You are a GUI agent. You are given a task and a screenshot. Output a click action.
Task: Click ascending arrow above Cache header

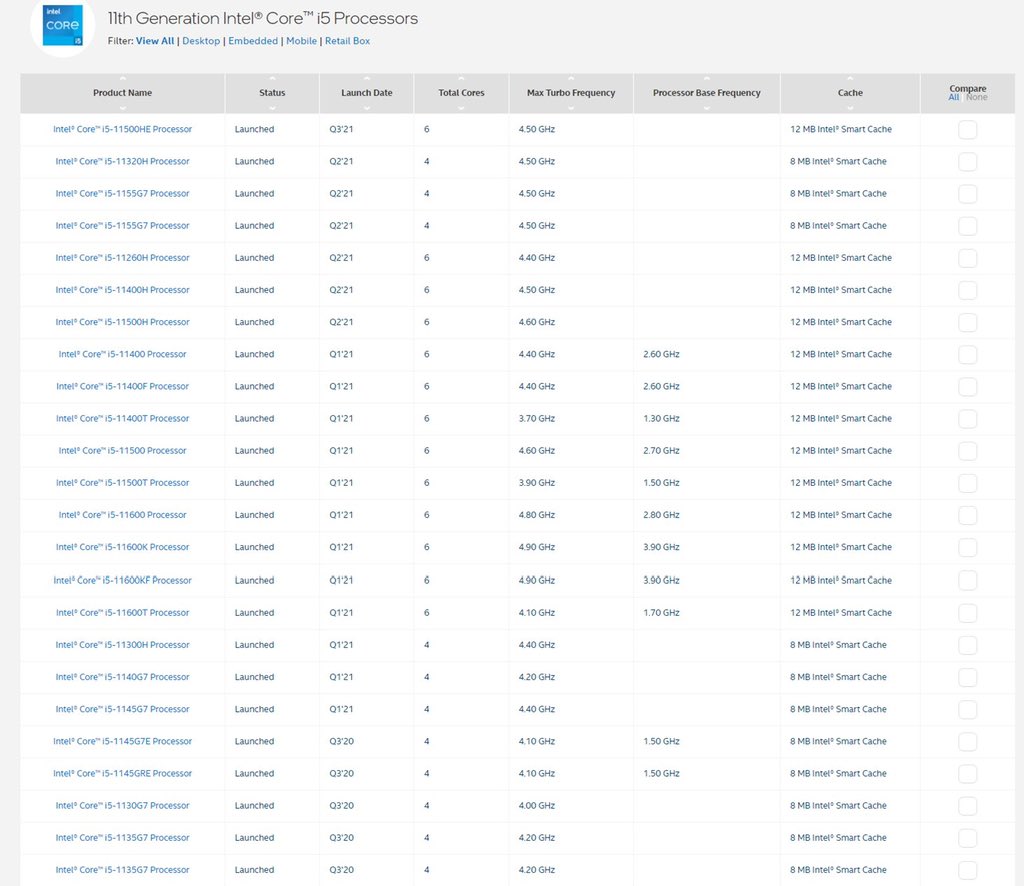[850, 79]
